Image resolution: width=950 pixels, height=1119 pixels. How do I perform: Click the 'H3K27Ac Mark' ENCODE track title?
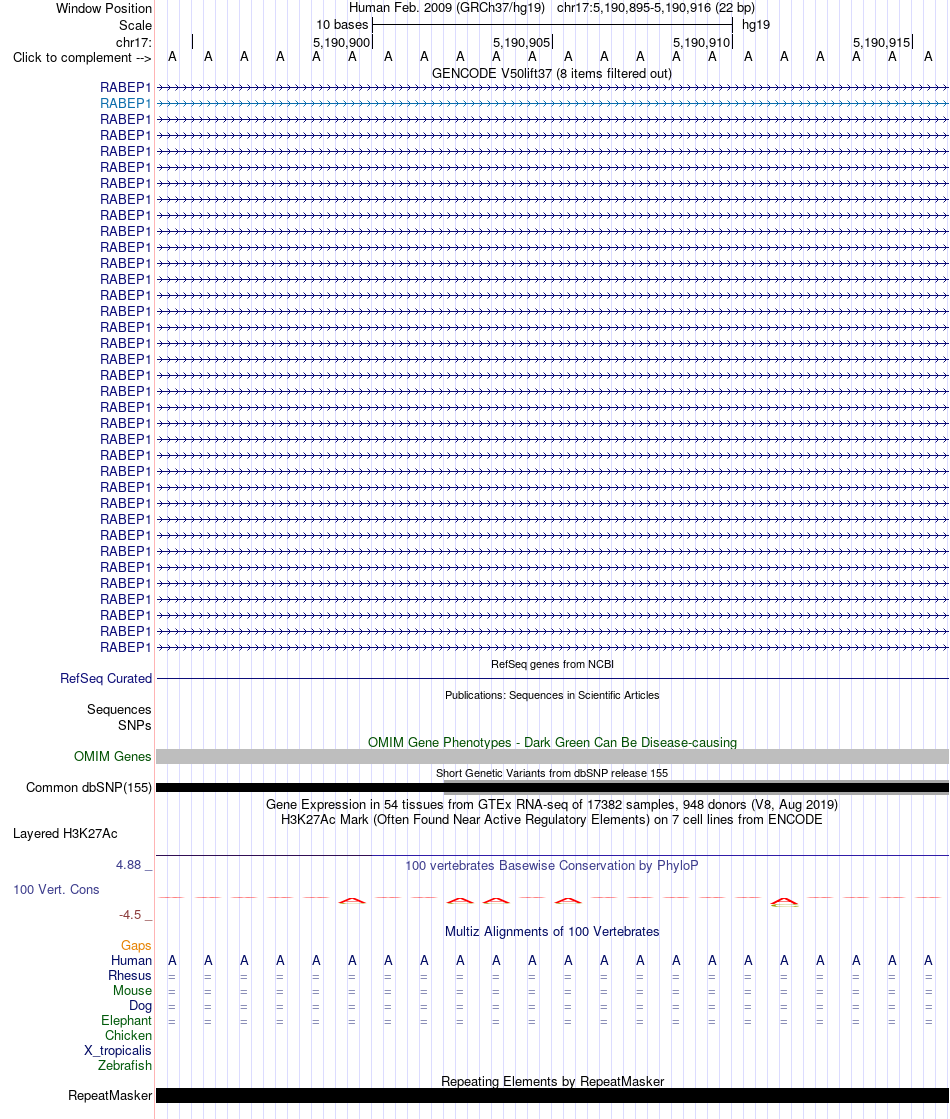(x=552, y=819)
